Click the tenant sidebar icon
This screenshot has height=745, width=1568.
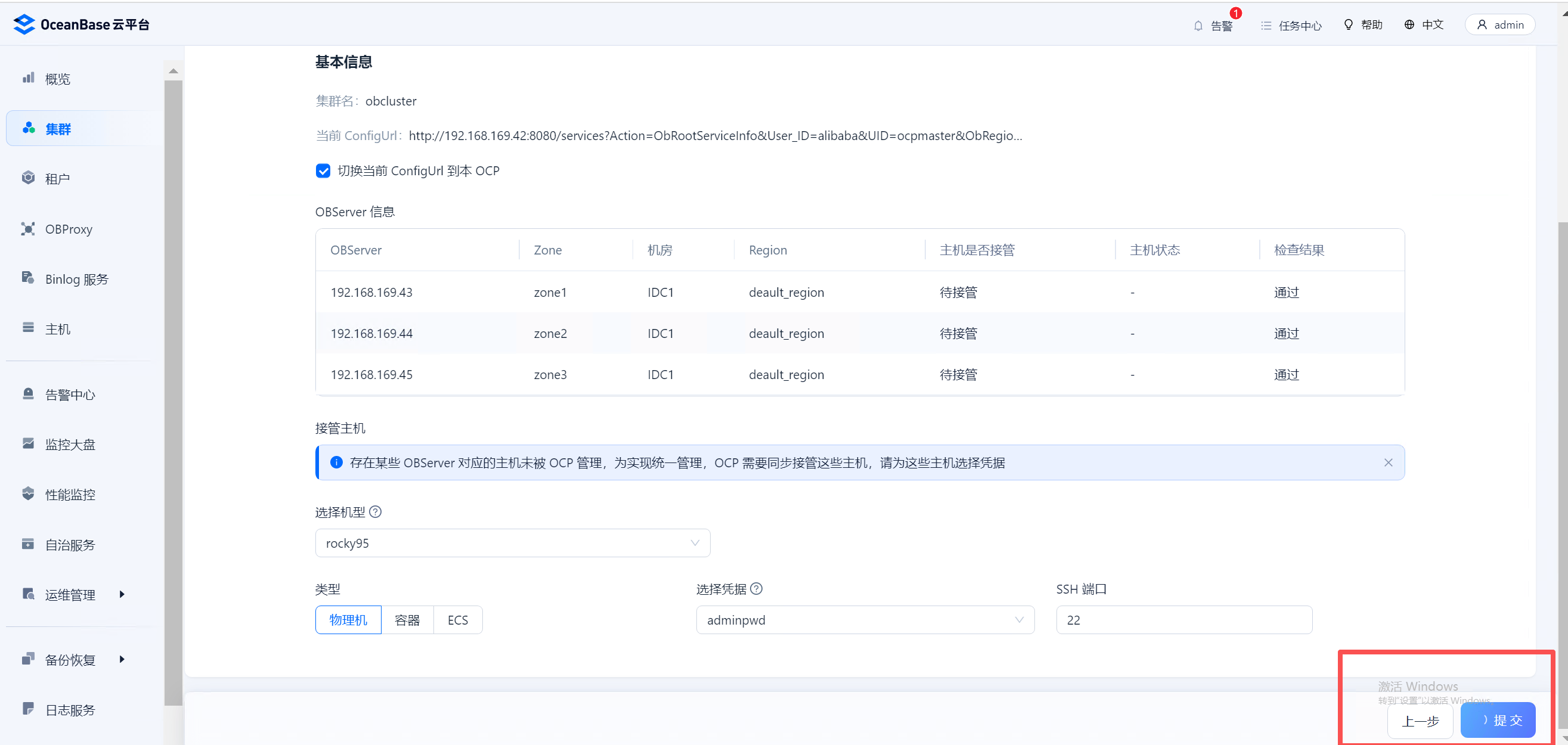pos(28,178)
